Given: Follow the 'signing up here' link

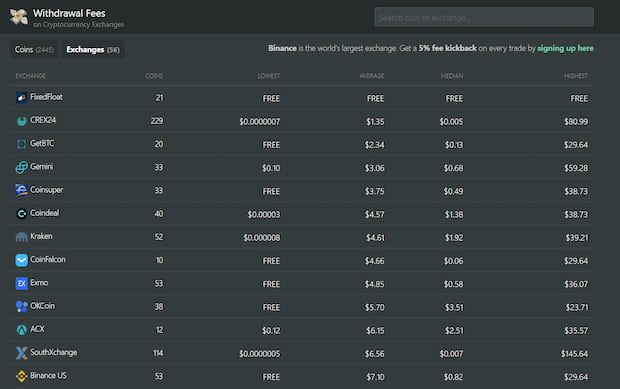Looking at the screenshot, I should pyautogui.click(x=565, y=48).
